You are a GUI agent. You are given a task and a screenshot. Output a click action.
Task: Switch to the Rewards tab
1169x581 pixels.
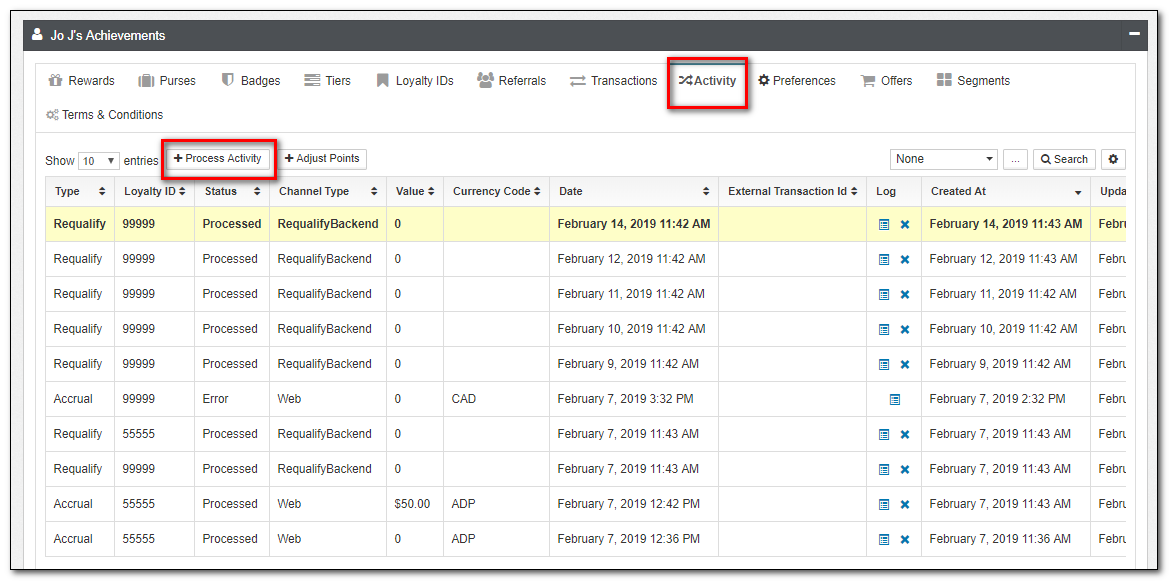click(x=81, y=81)
